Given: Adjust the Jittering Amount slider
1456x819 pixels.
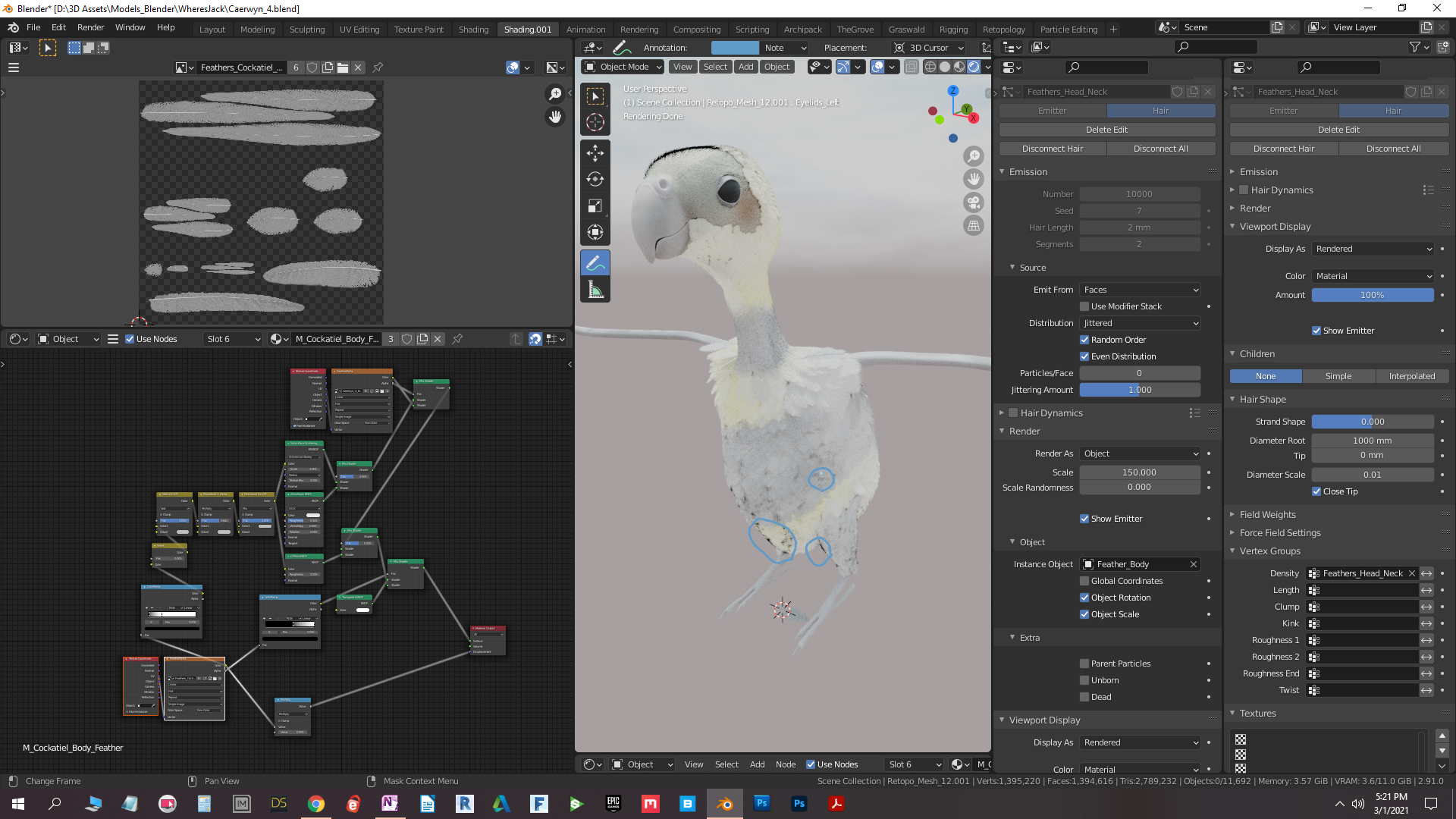Looking at the screenshot, I should pyautogui.click(x=1140, y=390).
